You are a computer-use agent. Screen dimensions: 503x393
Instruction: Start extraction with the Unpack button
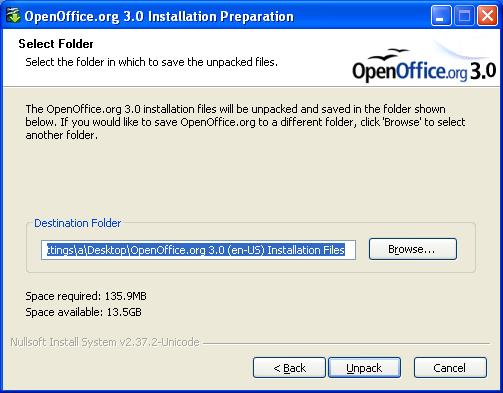click(364, 368)
